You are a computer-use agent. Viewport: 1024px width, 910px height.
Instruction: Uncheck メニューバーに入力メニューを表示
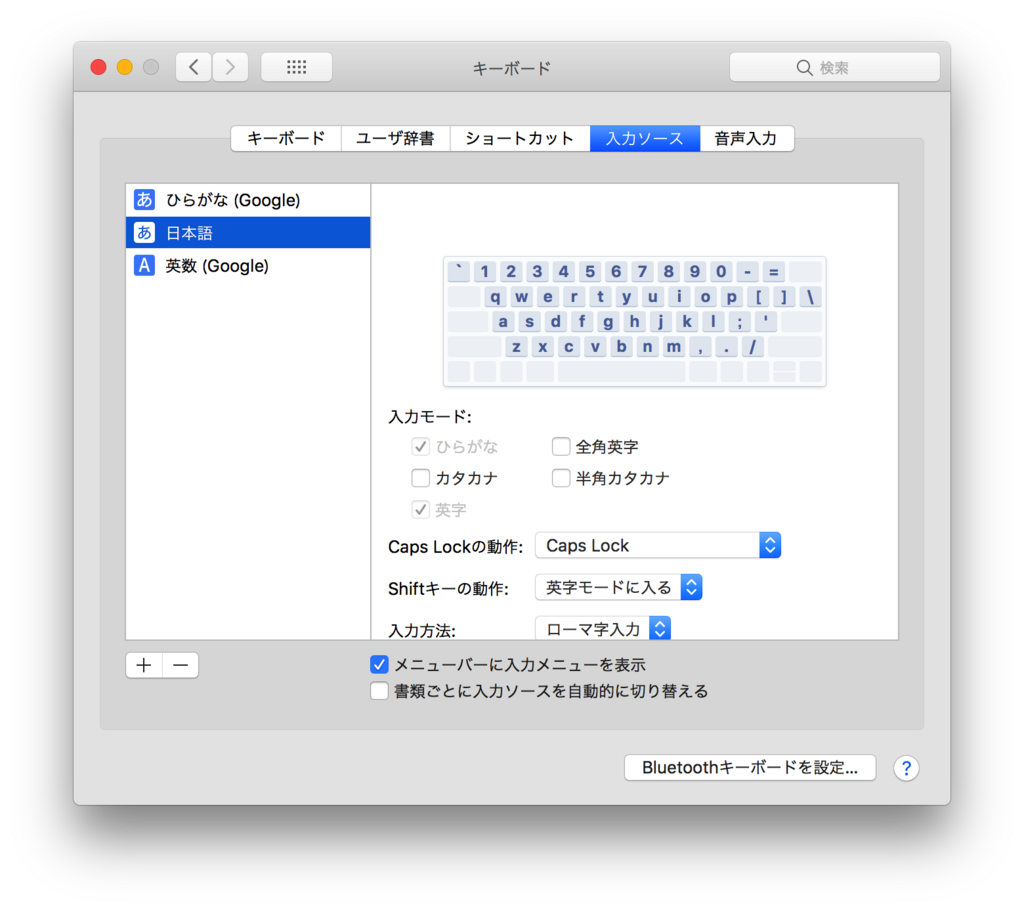(x=379, y=664)
